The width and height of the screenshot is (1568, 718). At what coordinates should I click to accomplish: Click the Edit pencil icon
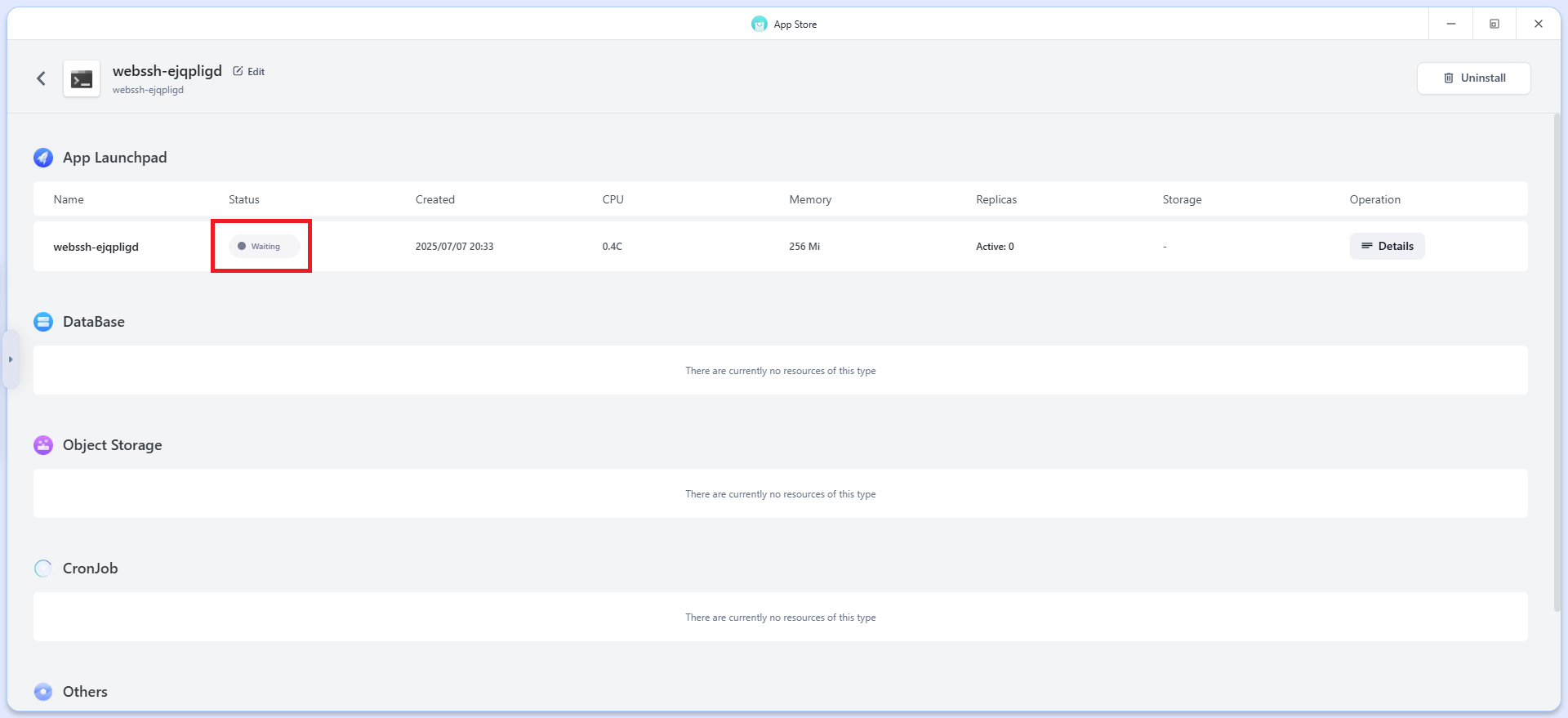point(238,71)
